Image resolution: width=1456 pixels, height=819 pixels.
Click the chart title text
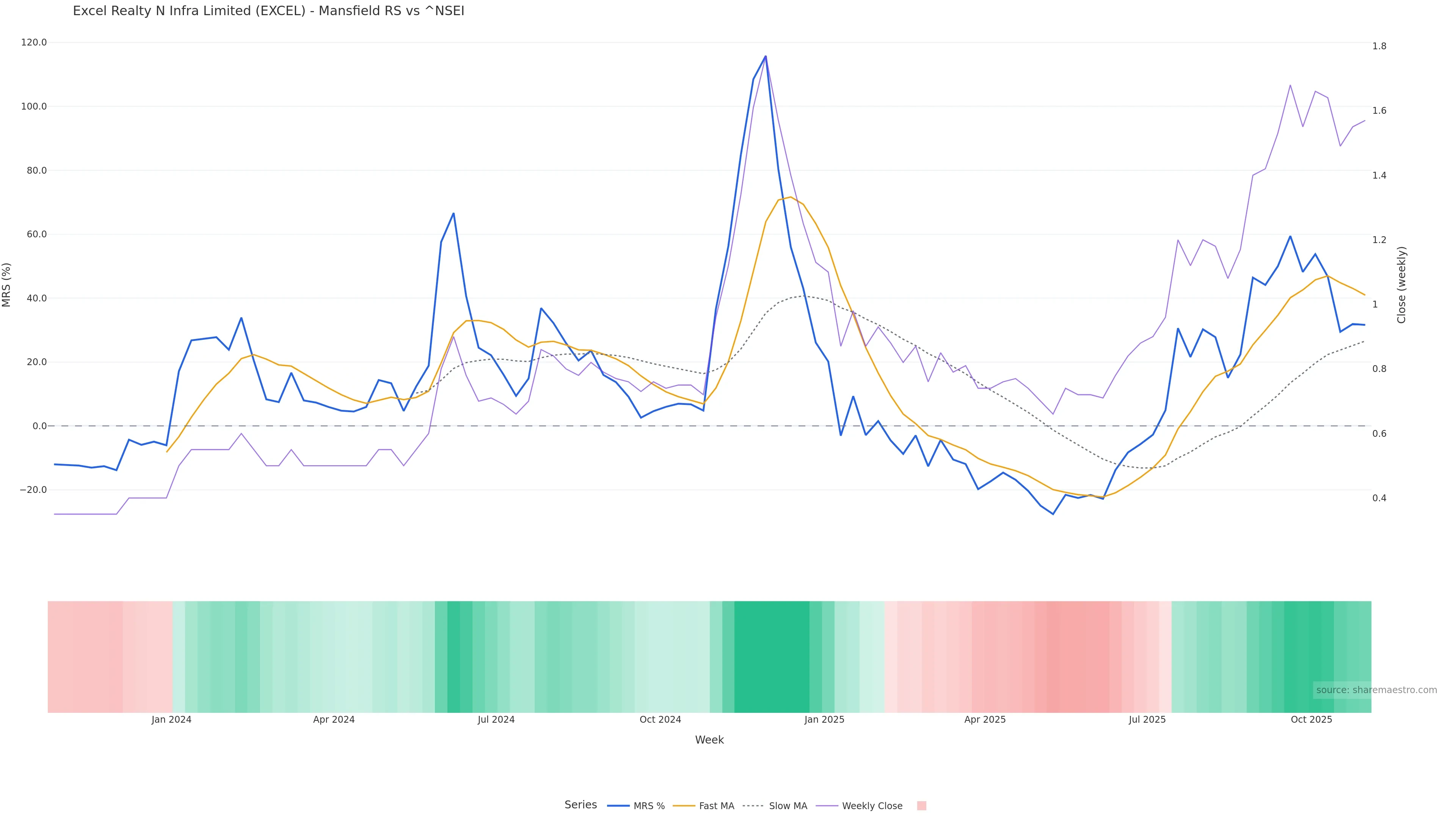pyautogui.click(x=268, y=11)
